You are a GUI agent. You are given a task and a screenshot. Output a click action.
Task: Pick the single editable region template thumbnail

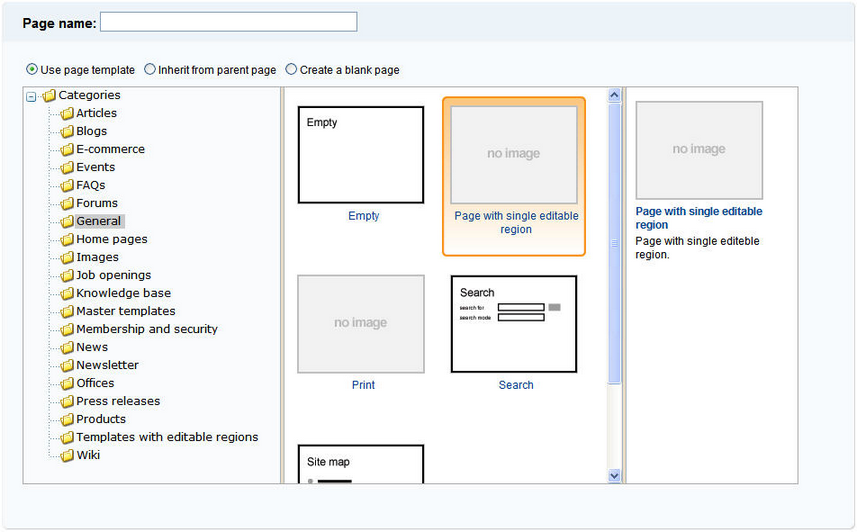point(514,155)
